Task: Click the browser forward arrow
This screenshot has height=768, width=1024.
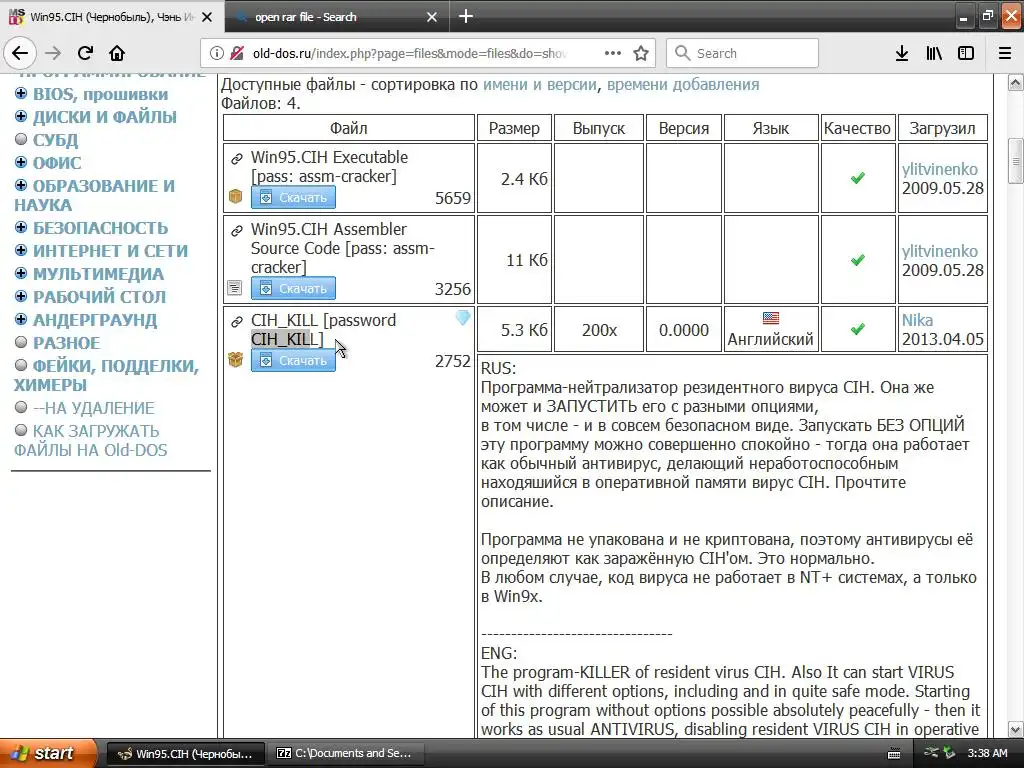Action: (x=53, y=54)
